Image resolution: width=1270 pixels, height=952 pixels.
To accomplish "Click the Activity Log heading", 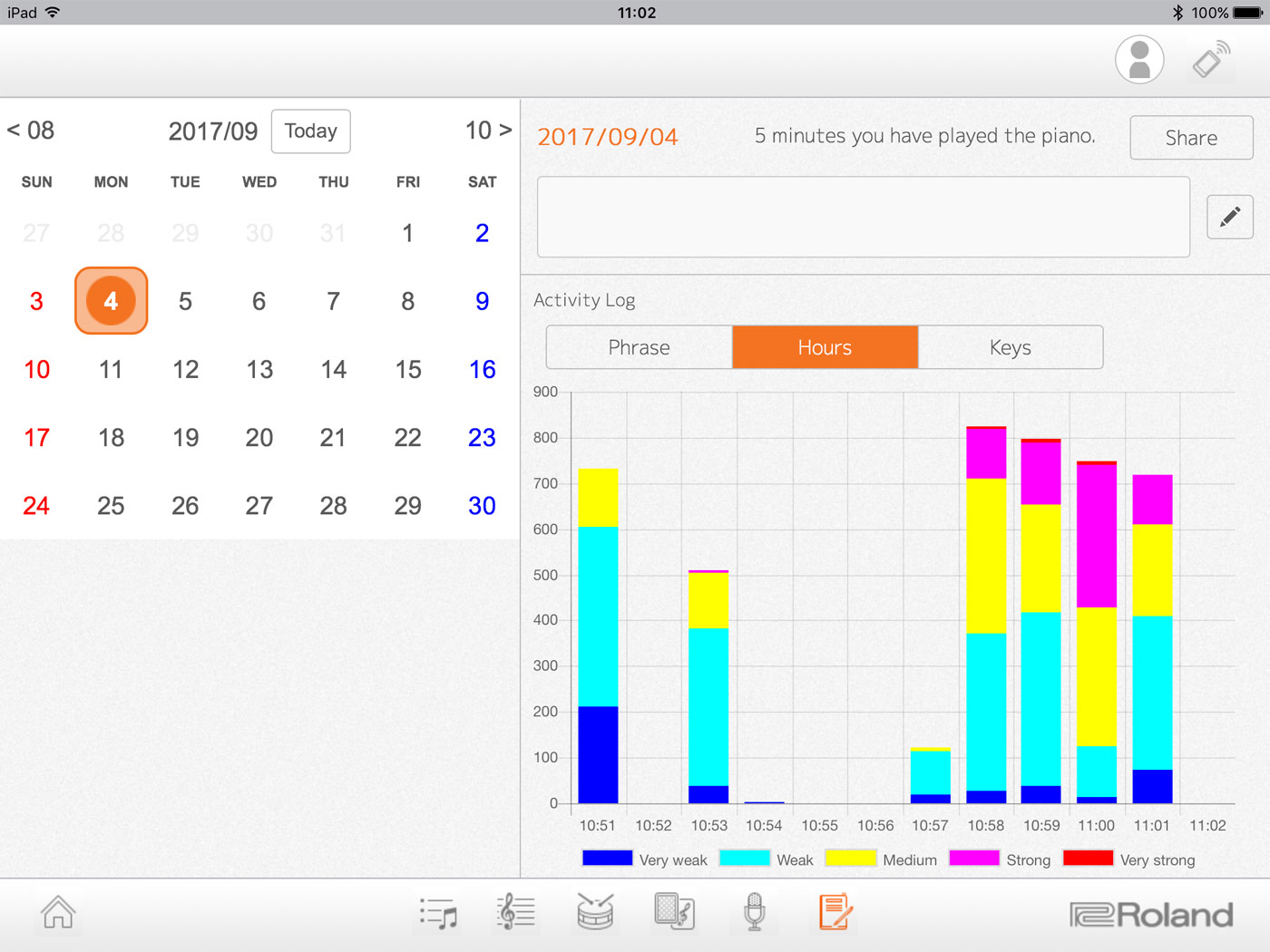I will coord(584,300).
